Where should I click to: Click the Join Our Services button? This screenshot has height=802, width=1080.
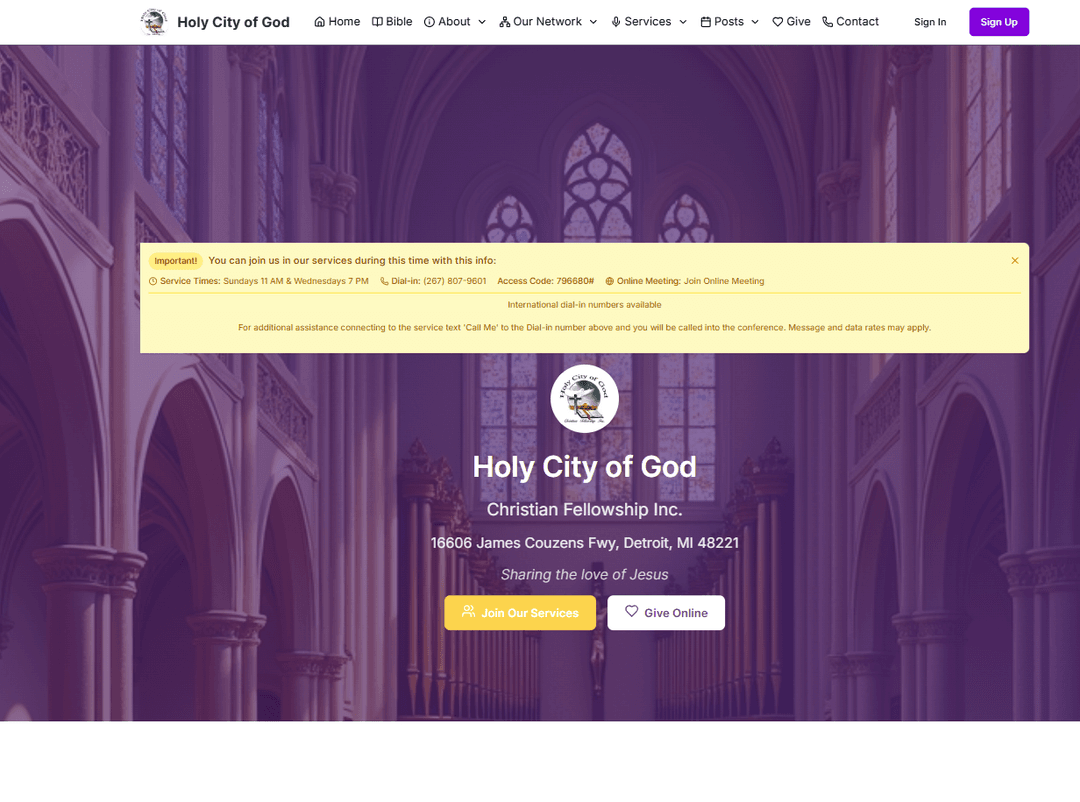pyautogui.click(x=520, y=612)
